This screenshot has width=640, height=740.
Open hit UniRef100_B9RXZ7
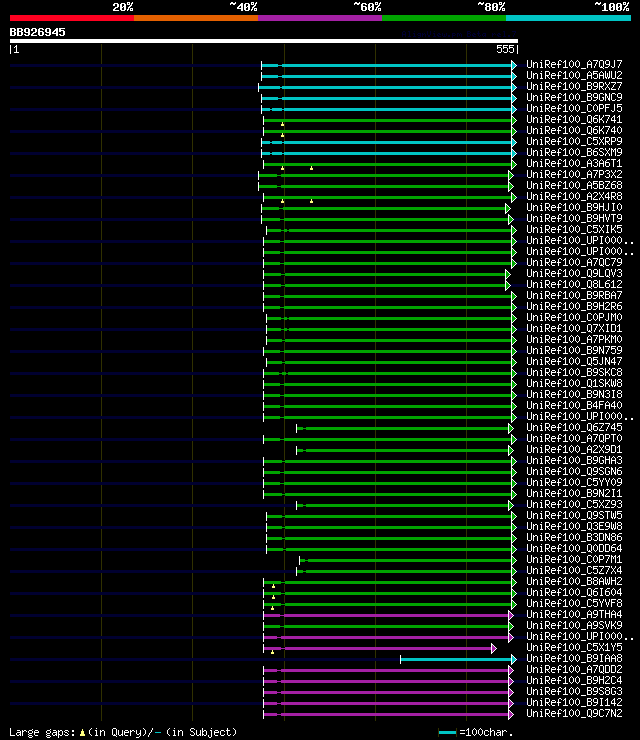(x=574, y=86)
